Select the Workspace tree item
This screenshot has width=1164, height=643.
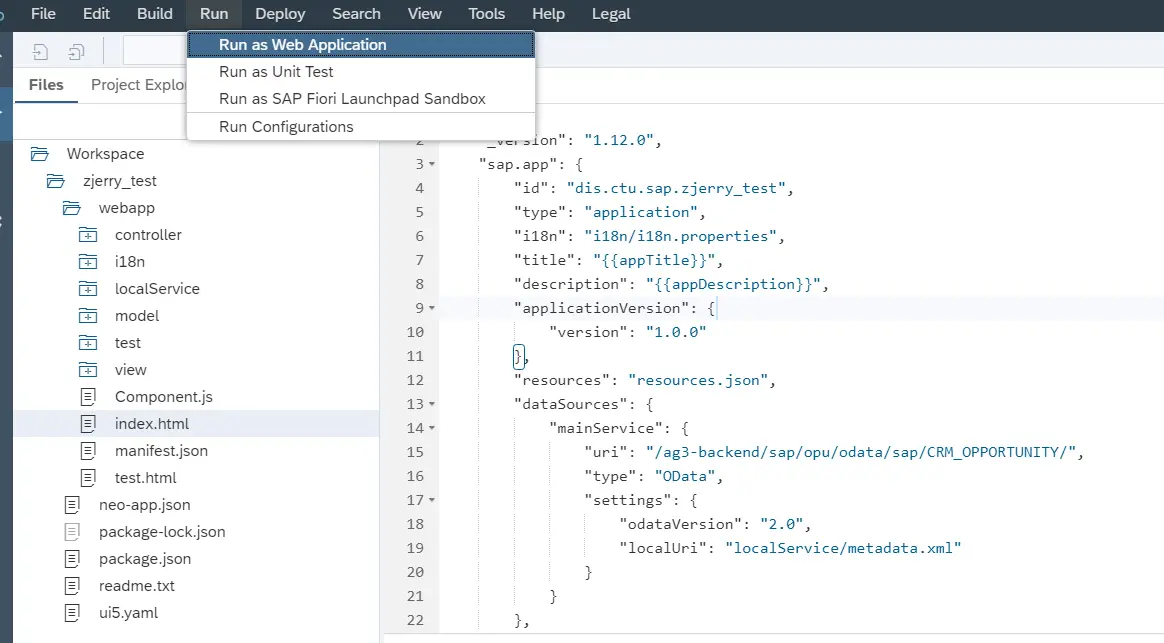click(x=105, y=154)
